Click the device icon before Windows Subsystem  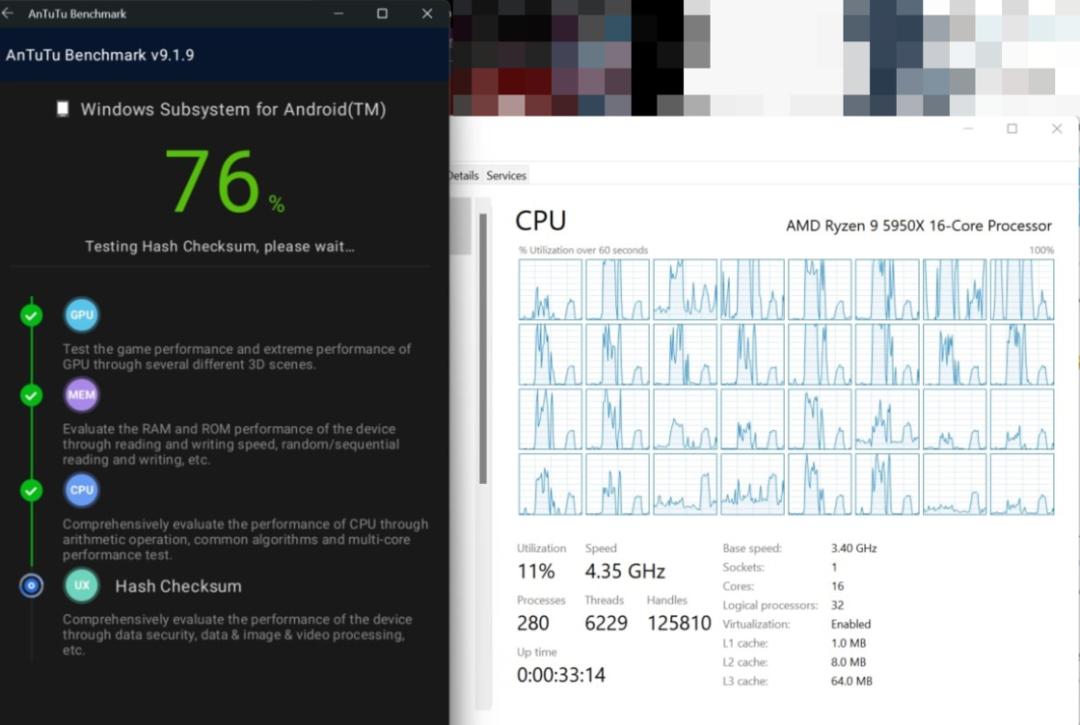coord(63,109)
